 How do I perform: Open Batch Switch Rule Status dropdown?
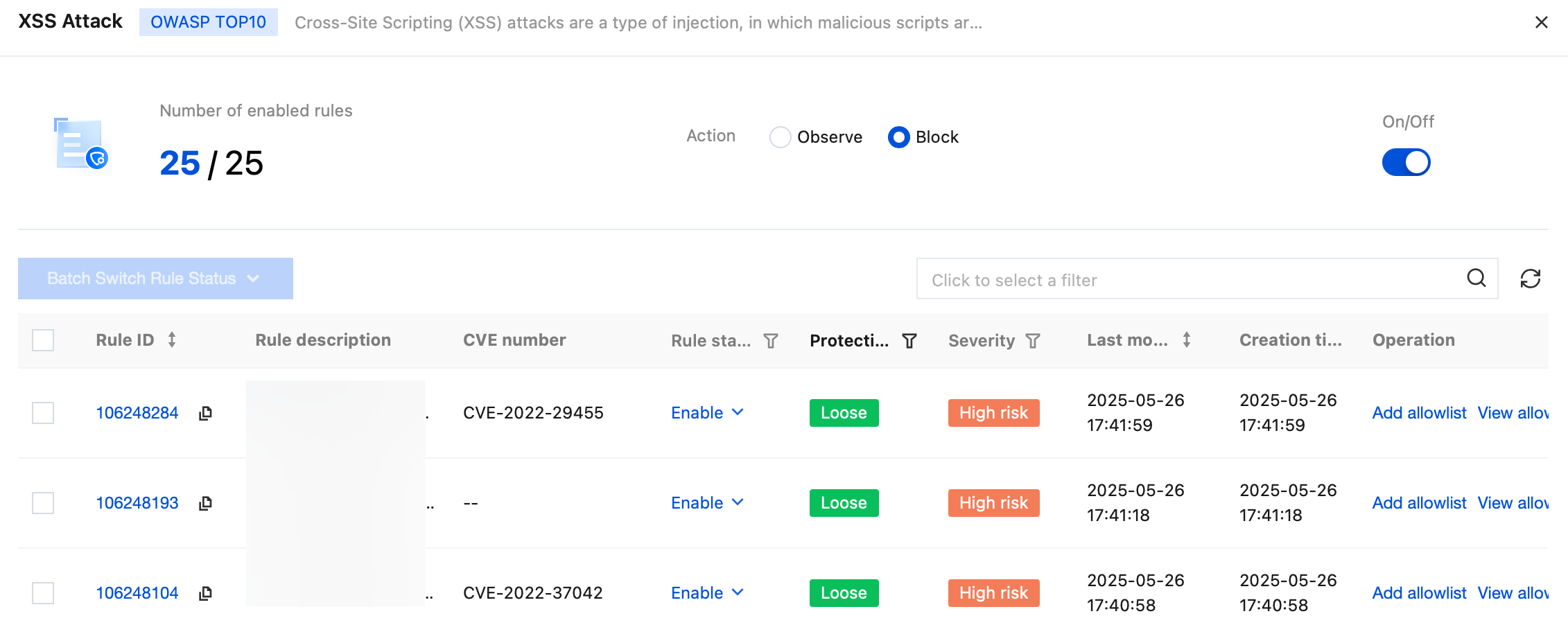pyautogui.click(x=155, y=279)
